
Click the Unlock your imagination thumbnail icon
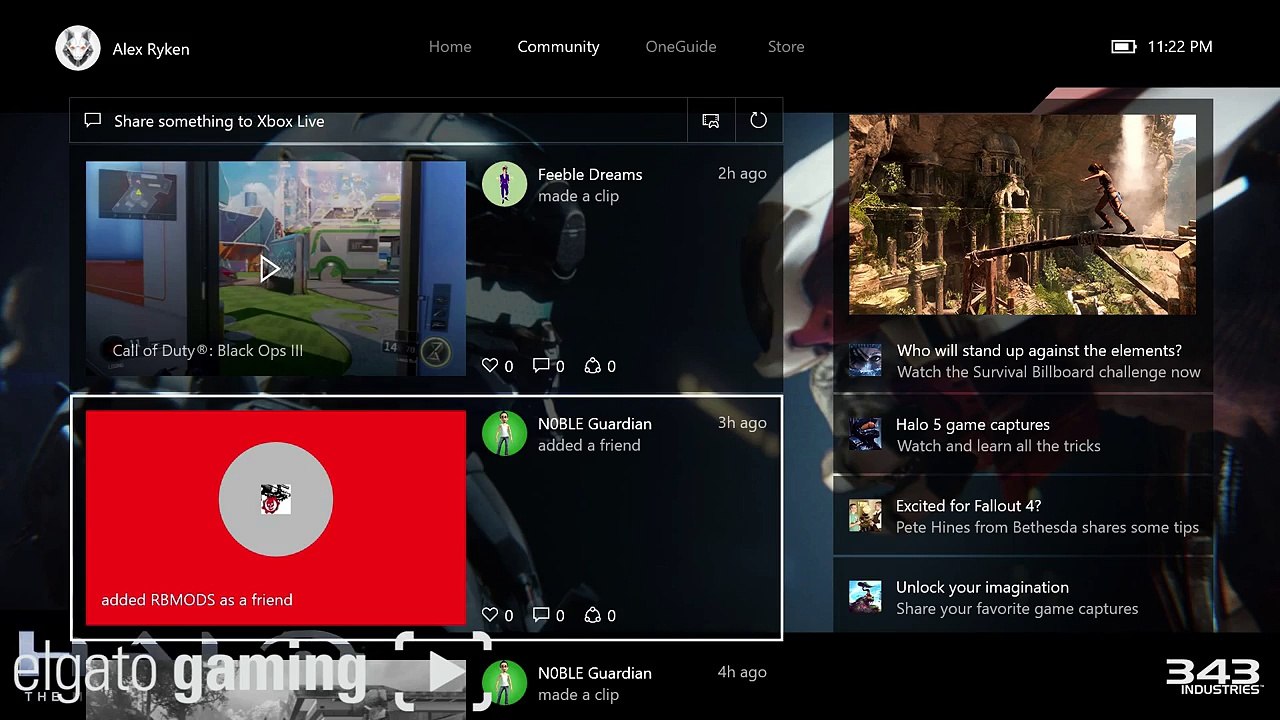[x=865, y=597]
